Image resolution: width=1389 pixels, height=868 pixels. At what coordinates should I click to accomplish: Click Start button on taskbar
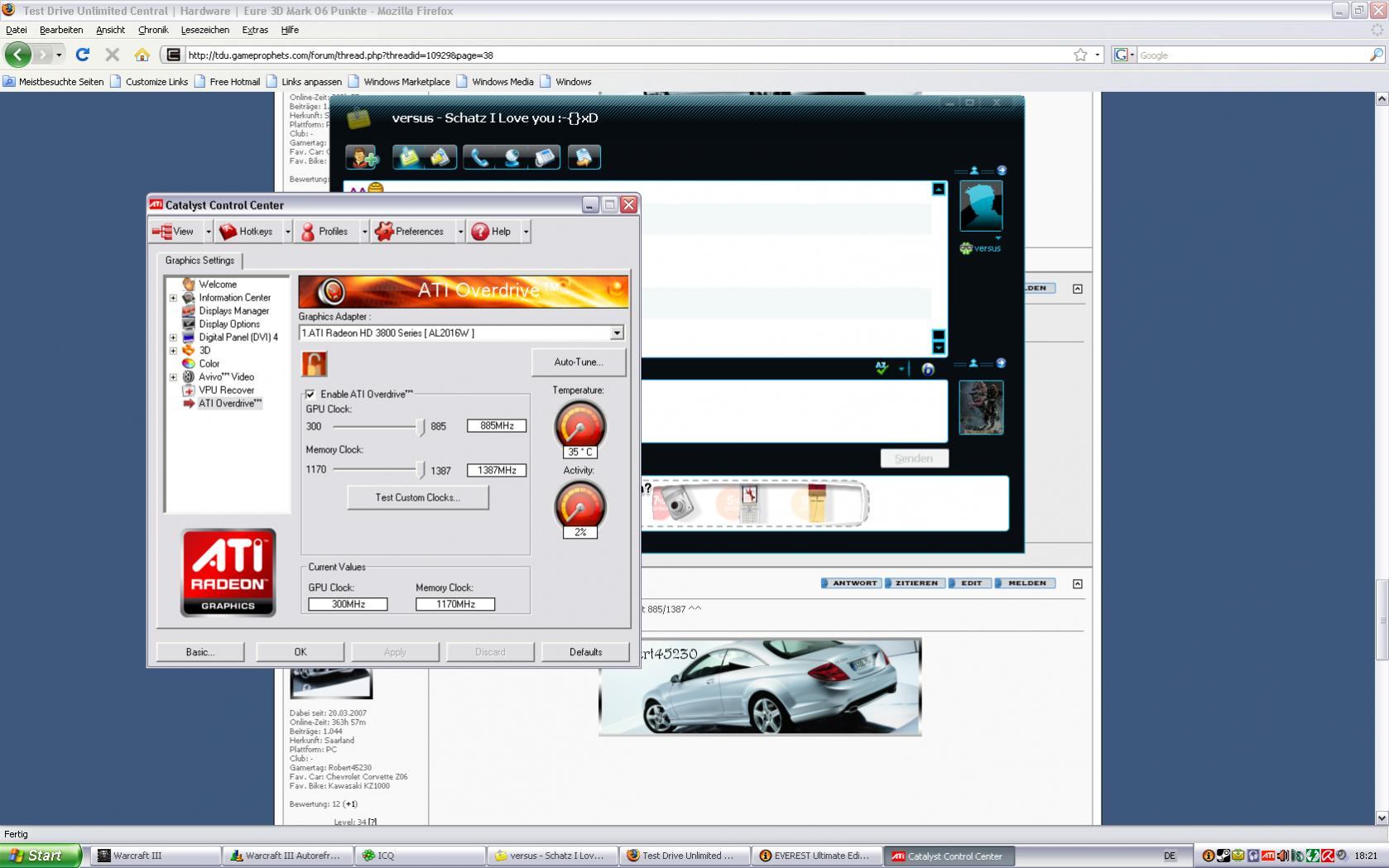41,856
